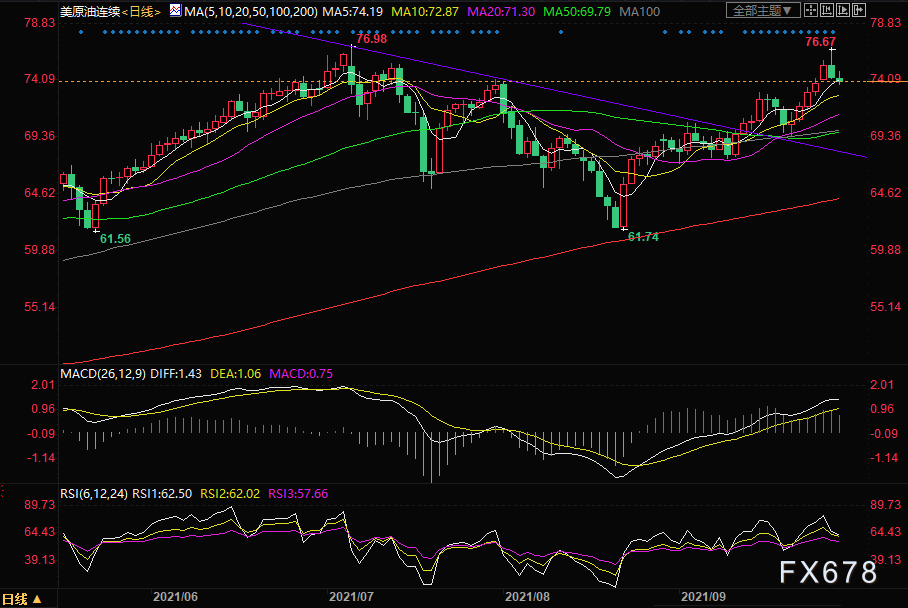Click the MA100 label
908x608 pixels.
639,12
